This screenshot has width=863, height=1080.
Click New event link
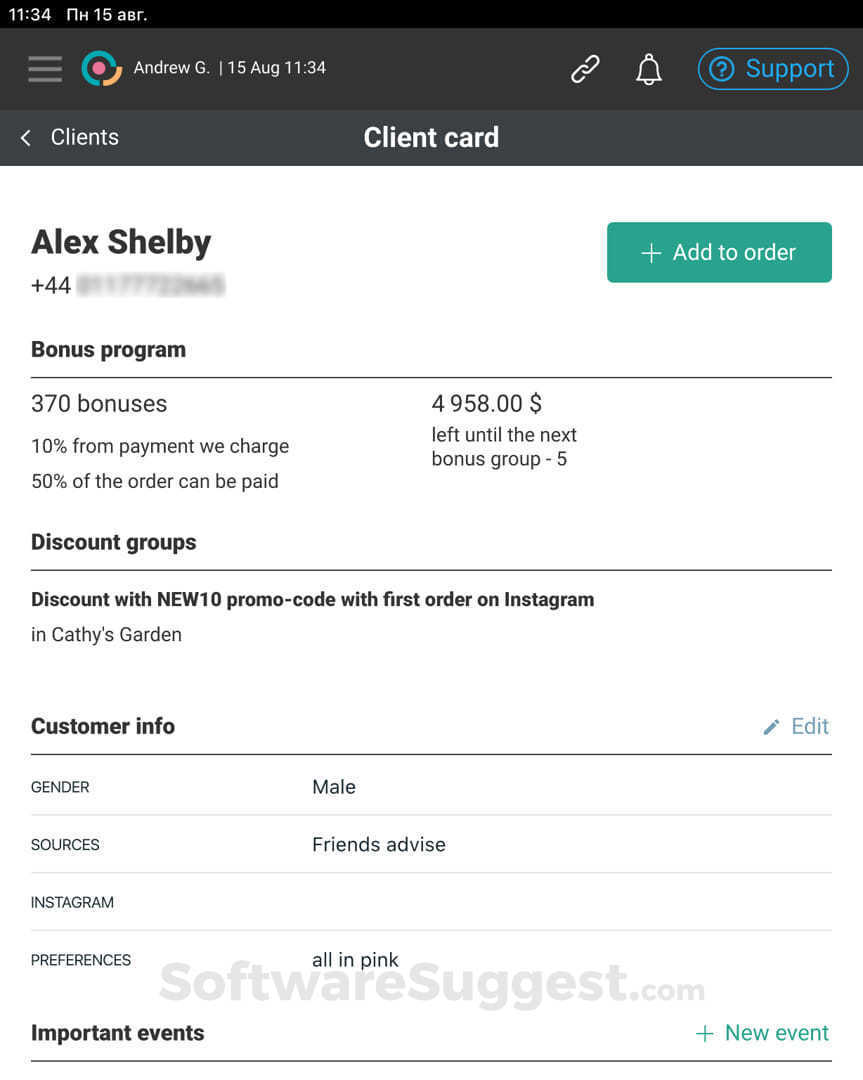(776, 1033)
